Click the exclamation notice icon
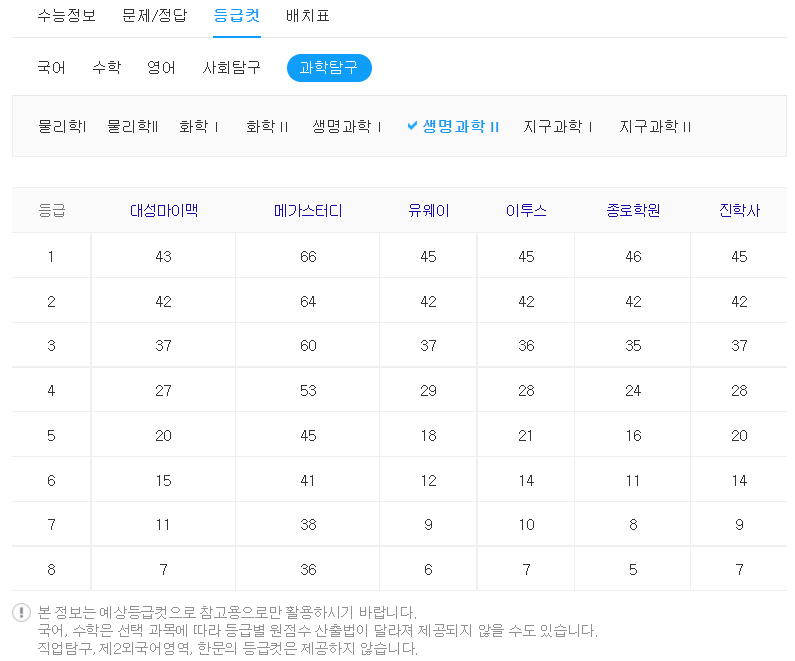Screen dimensions: 795x661 [21, 612]
